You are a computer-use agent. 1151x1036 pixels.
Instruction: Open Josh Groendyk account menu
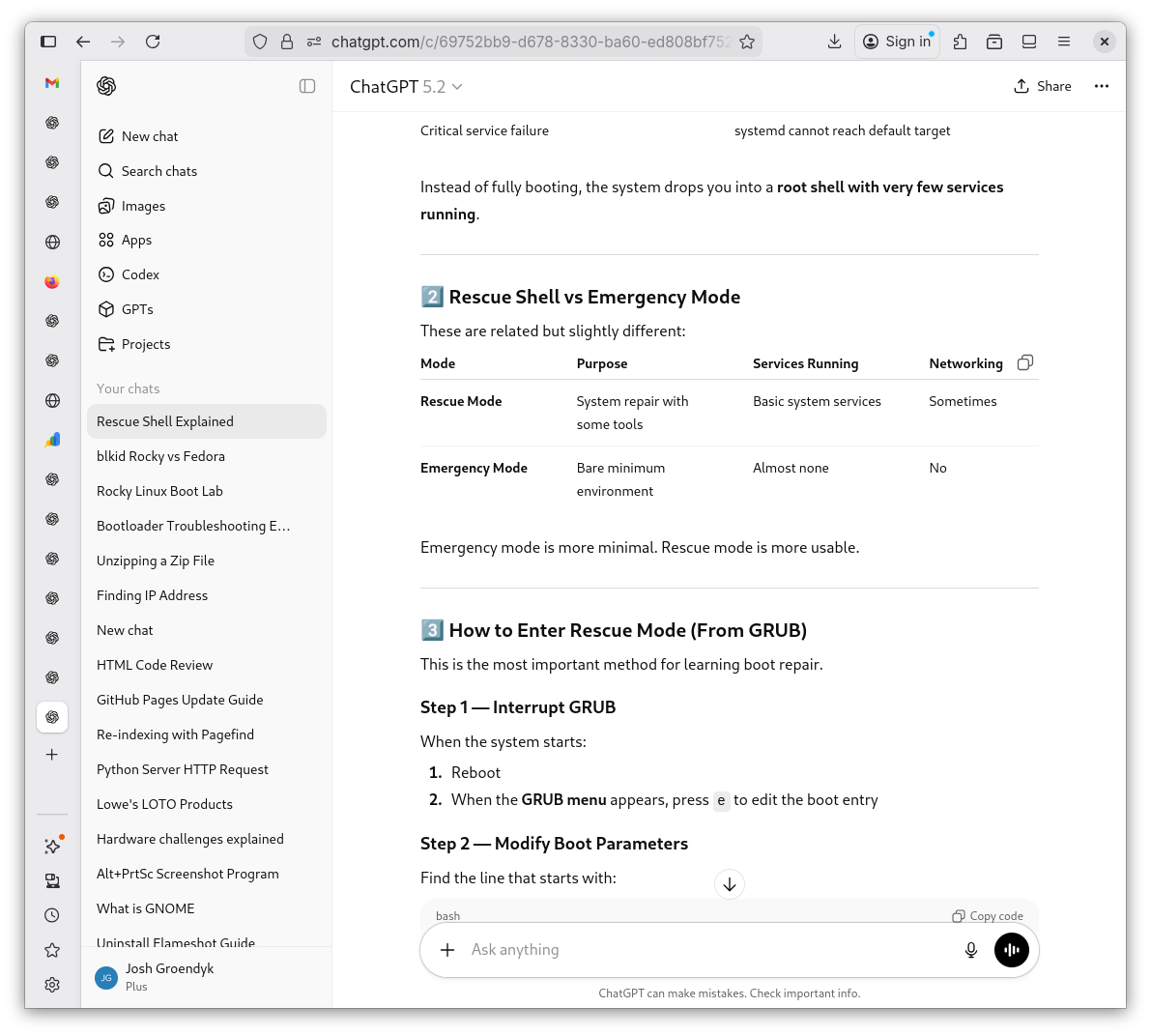tap(169, 977)
